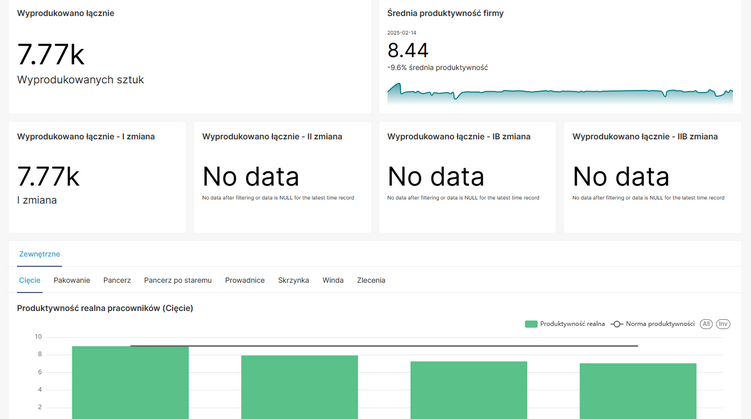Click the 'Wyprodukowano łącznie - I zmiana' card title
Viewport: 751px width, 419px height.
tap(85, 136)
